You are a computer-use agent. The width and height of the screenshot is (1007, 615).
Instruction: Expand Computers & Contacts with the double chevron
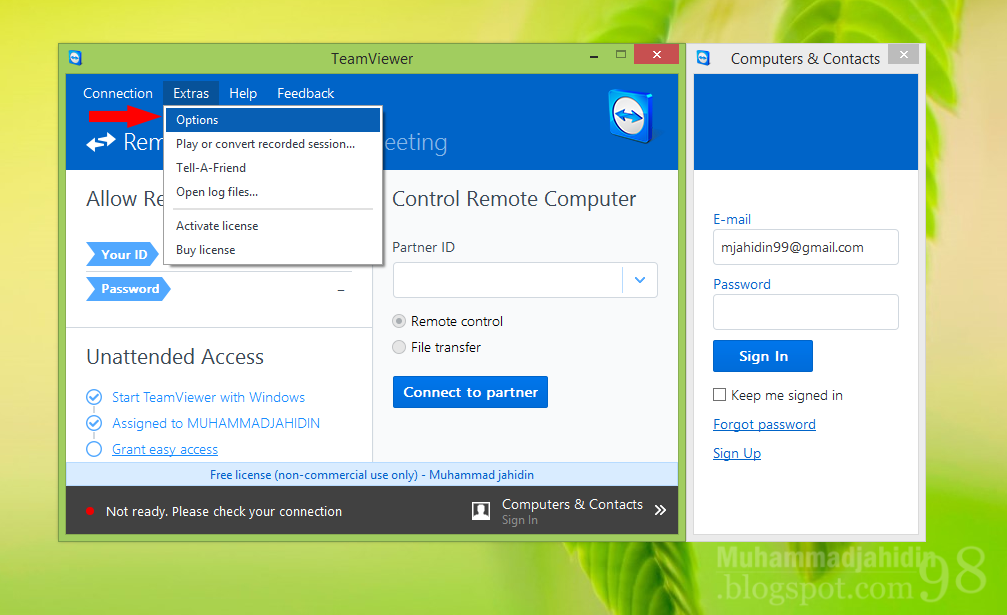(659, 510)
